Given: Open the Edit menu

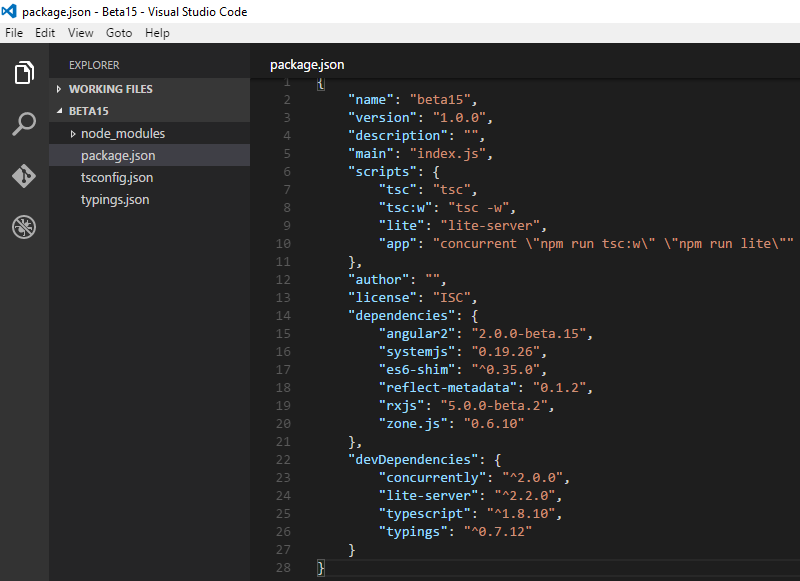Looking at the screenshot, I should tap(45, 32).
